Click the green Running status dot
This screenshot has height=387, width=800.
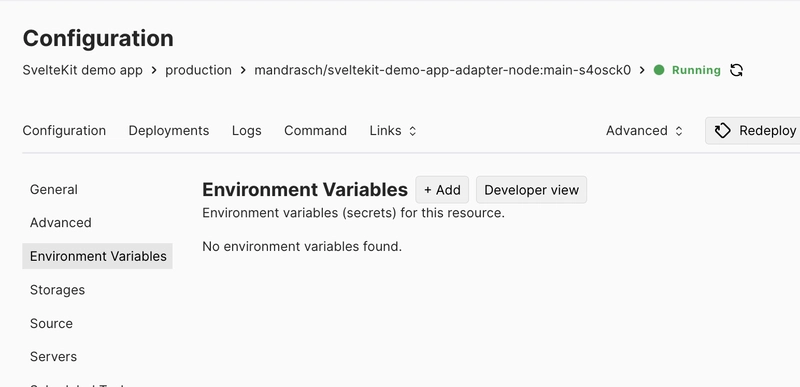[x=659, y=70]
